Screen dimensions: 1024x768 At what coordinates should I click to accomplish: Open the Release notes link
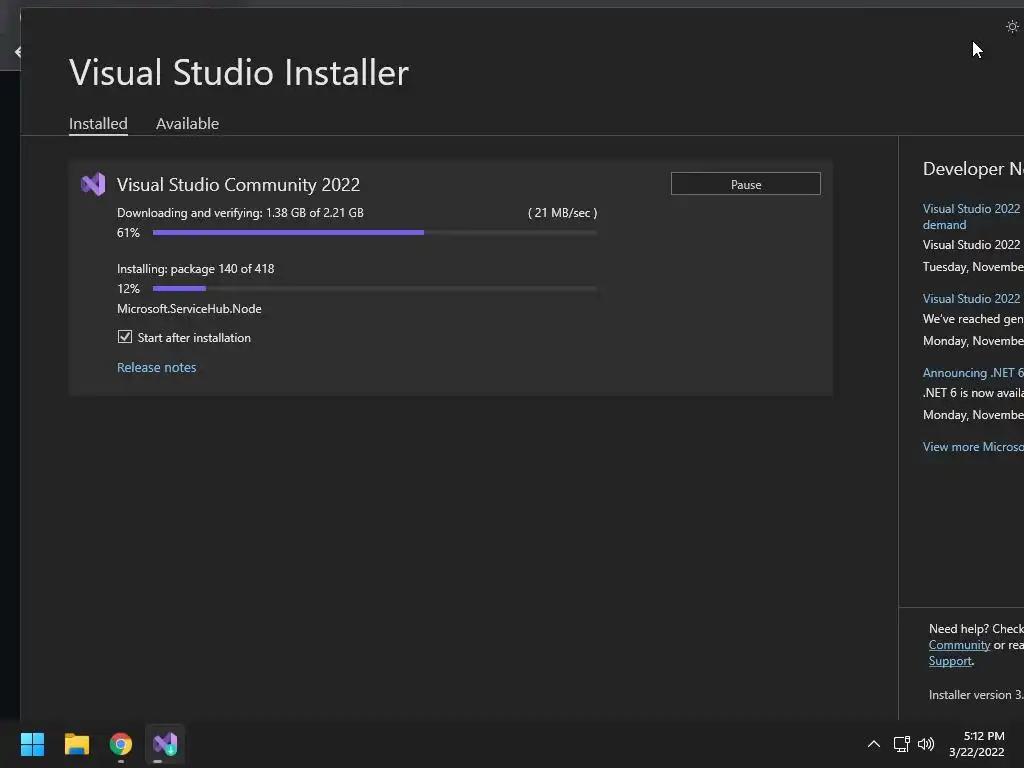[157, 368]
